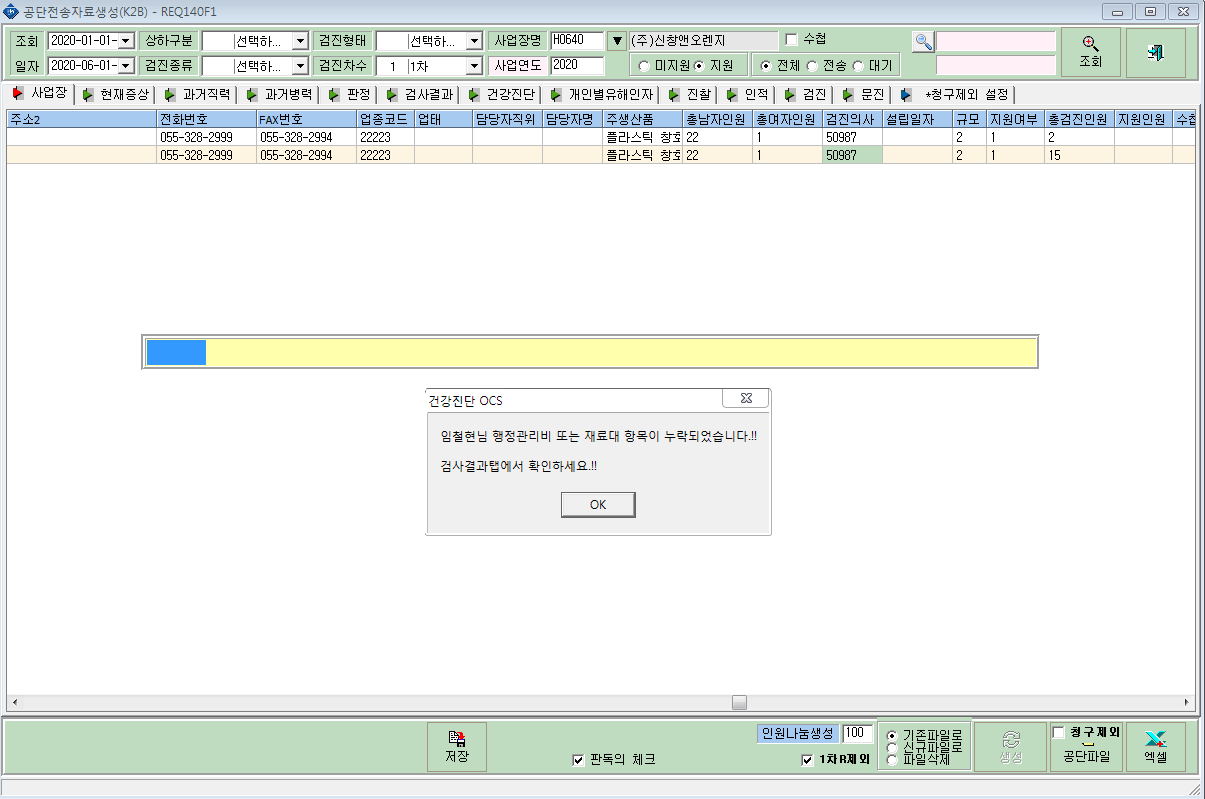Expand the 상하구분 dropdown
1205x799 pixels.
(300, 41)
